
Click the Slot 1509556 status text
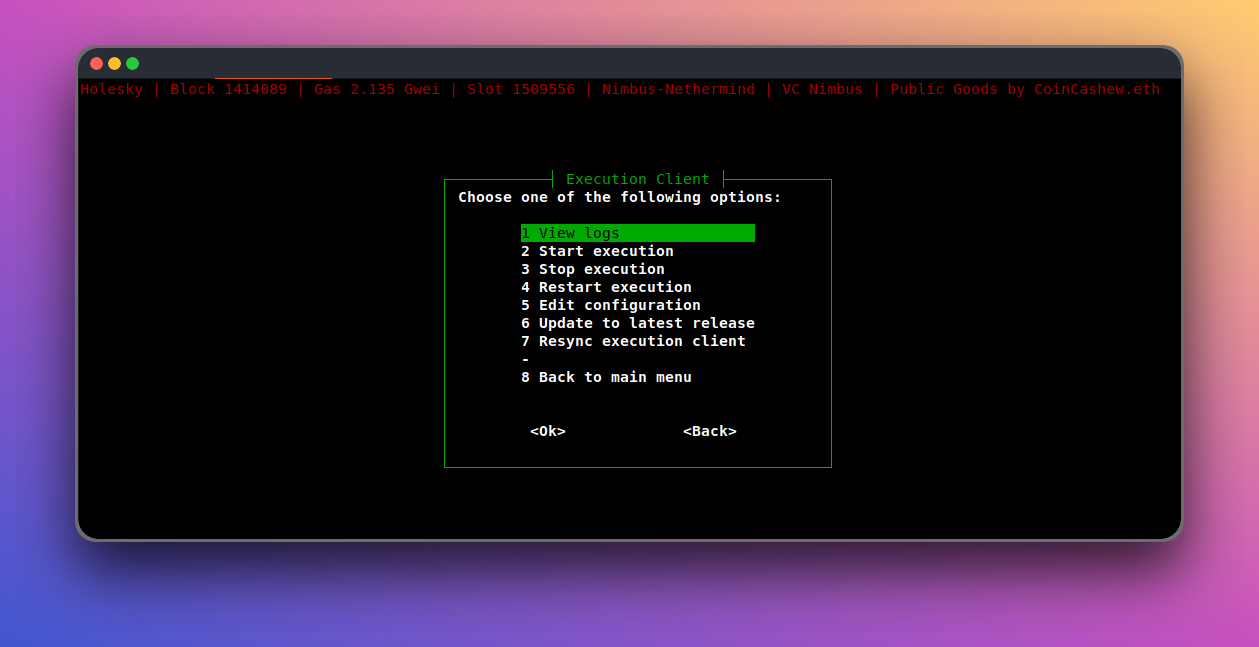pos(521,89)
